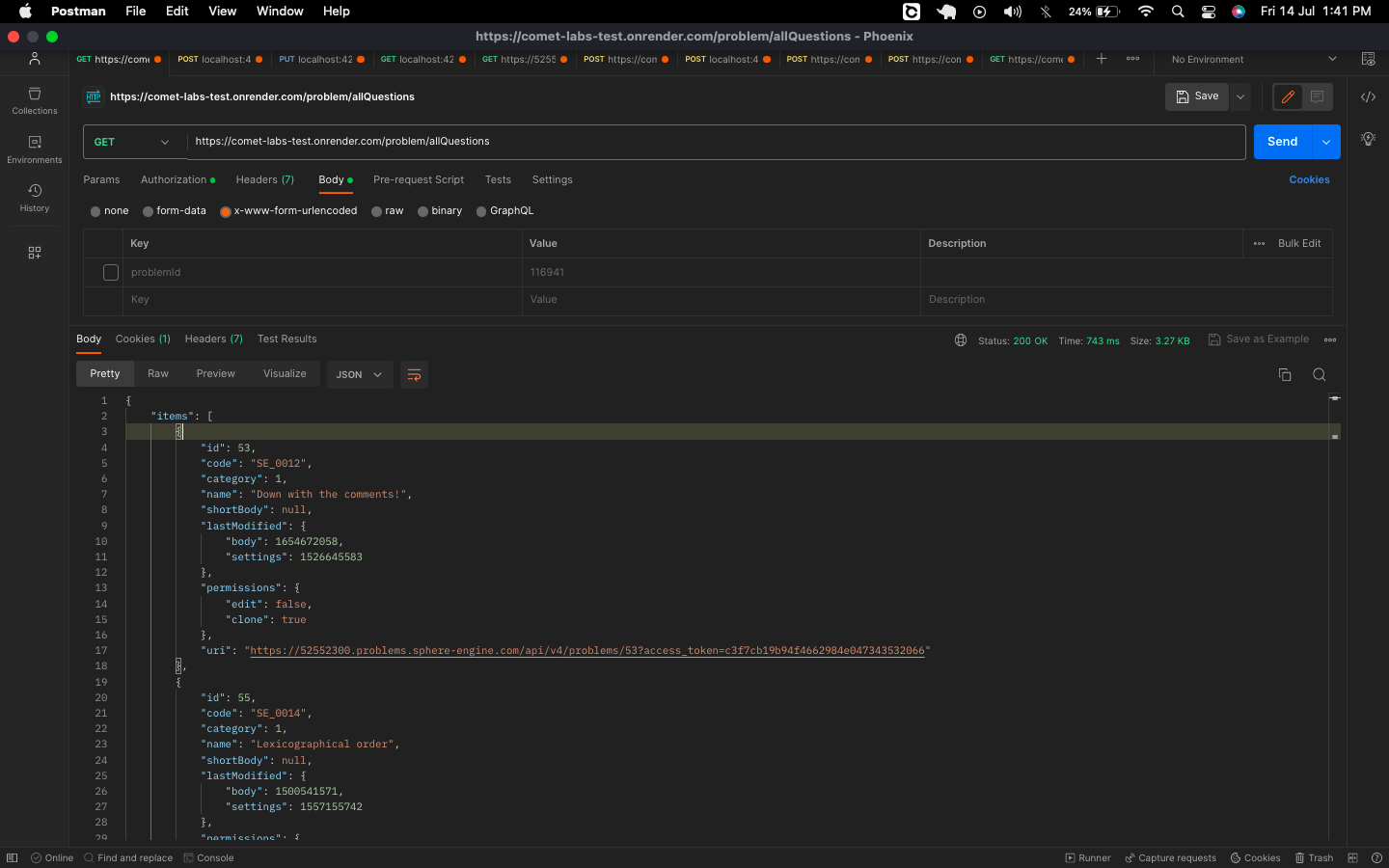1389x868 pixels.
Task: Open the Params tab
Action: coord(101,180)
